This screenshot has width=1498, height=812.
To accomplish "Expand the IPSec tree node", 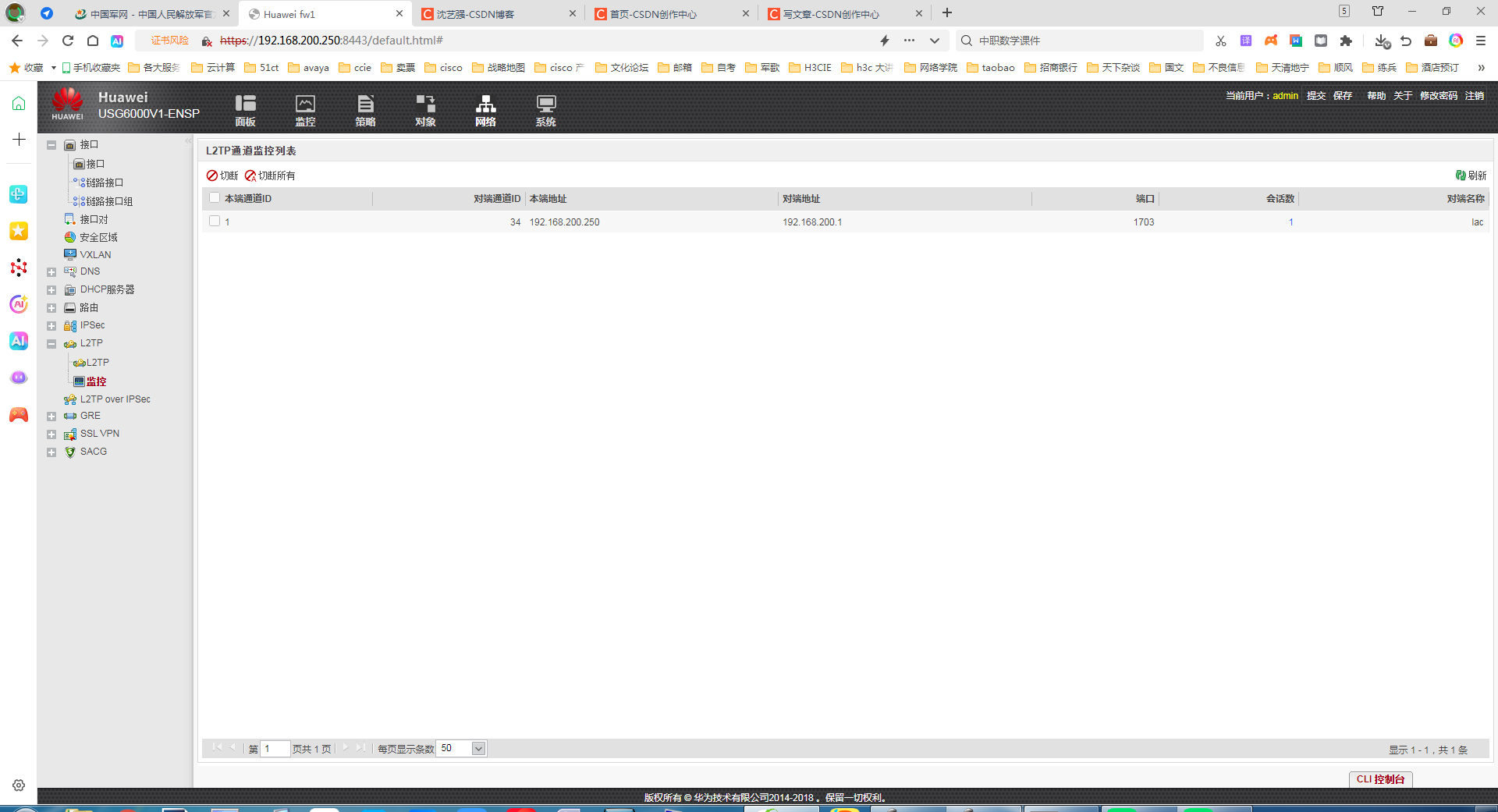I will click(51, 326).
